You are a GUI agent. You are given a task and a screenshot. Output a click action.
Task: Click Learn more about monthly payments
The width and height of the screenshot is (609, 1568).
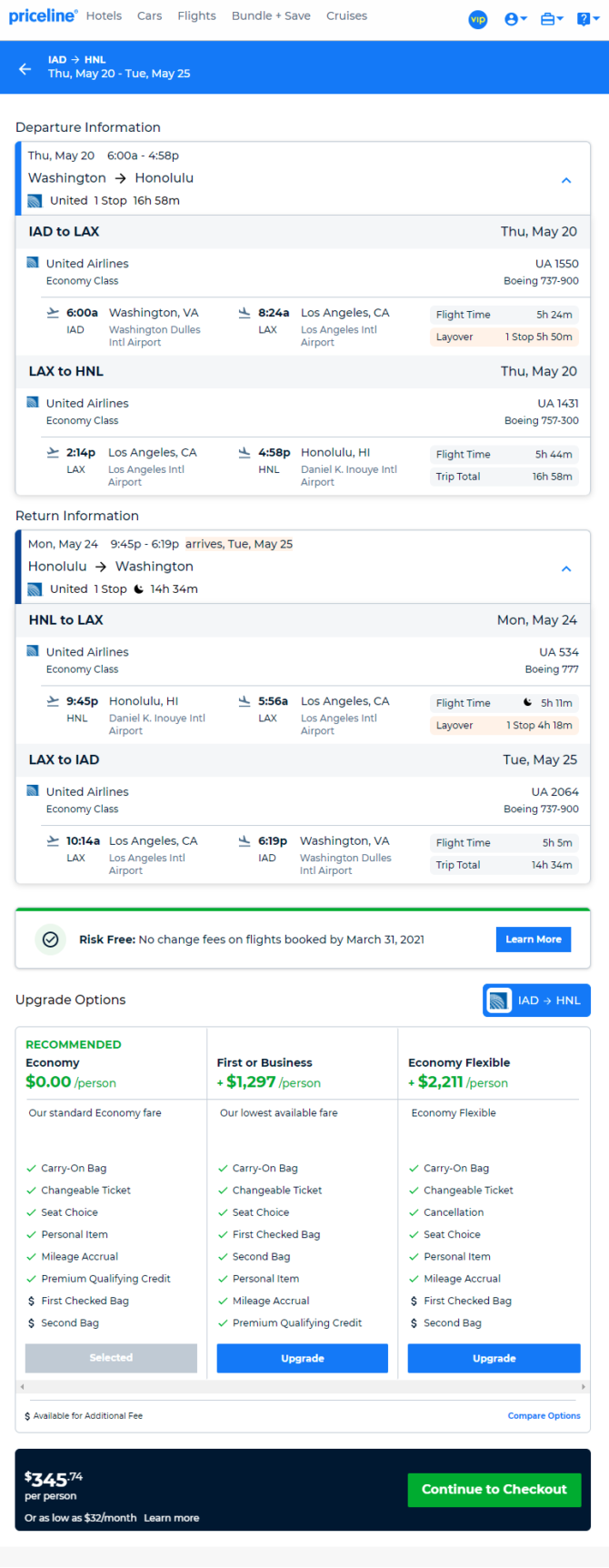171,1517
